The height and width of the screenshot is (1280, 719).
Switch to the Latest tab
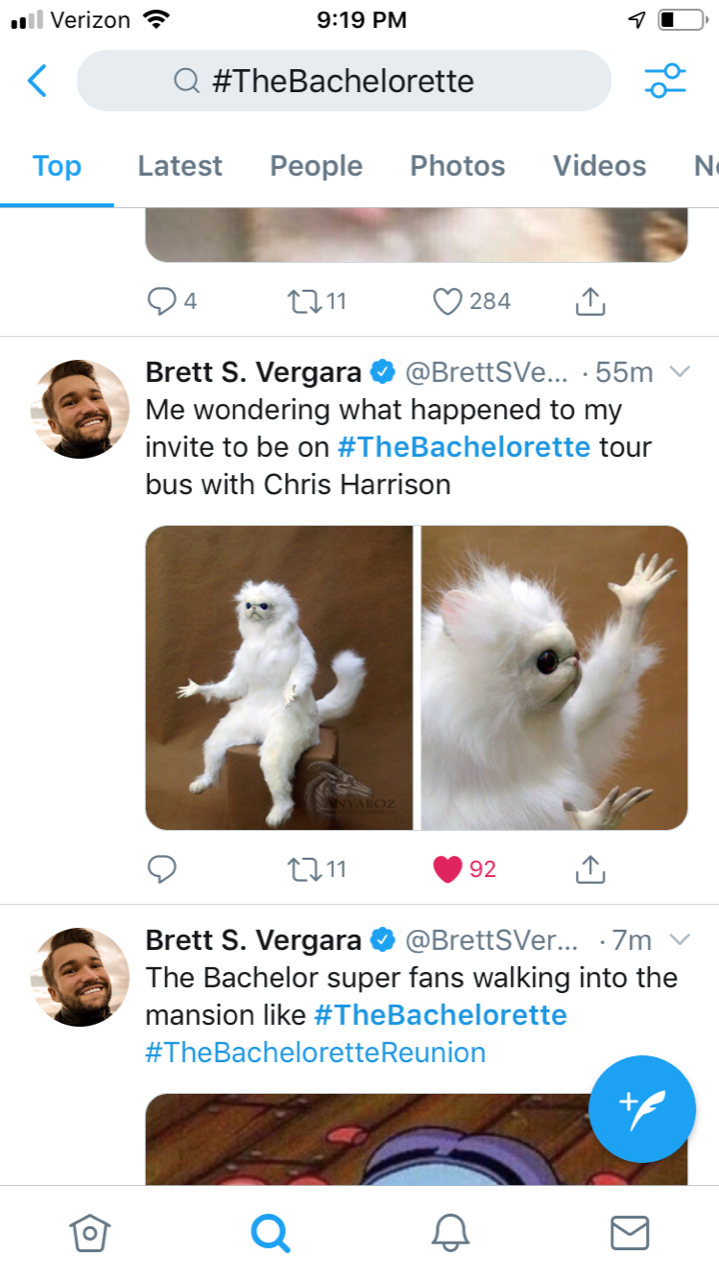coord(180,166)
